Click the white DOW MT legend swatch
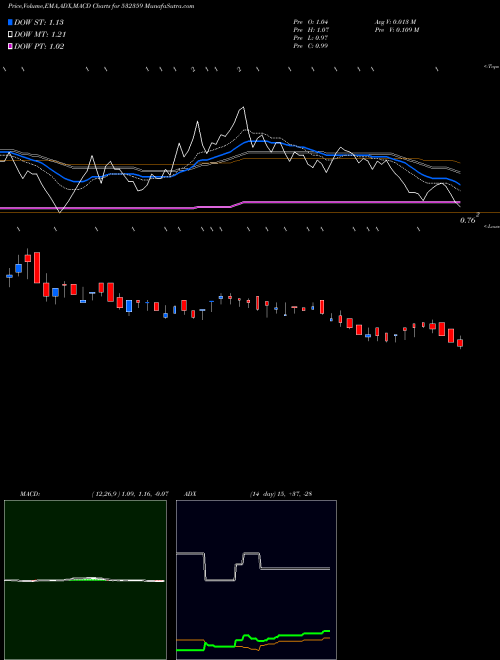Screen dimensions: 500x660 (11, 35)
